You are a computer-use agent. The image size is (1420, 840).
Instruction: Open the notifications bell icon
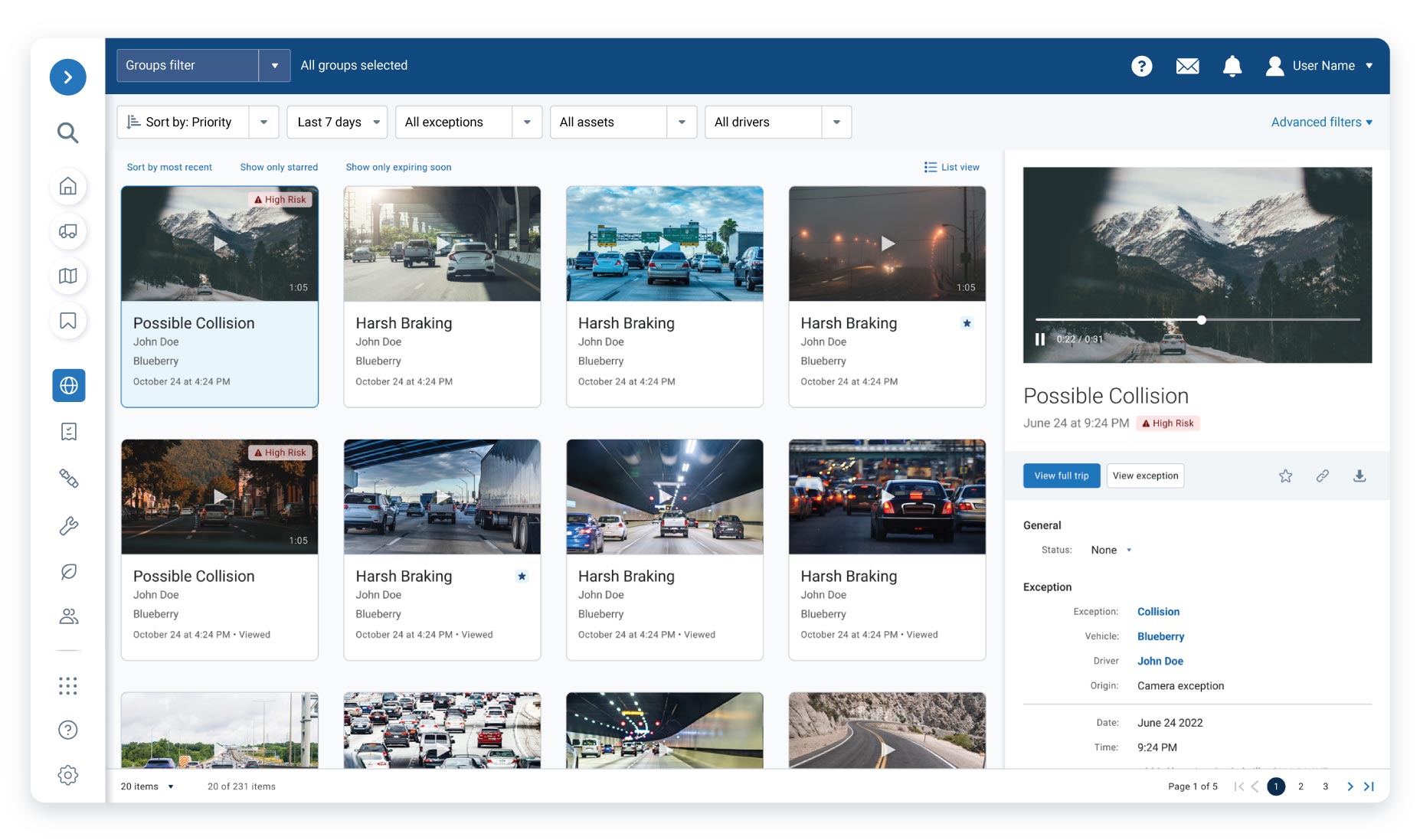pos(1232,66)
